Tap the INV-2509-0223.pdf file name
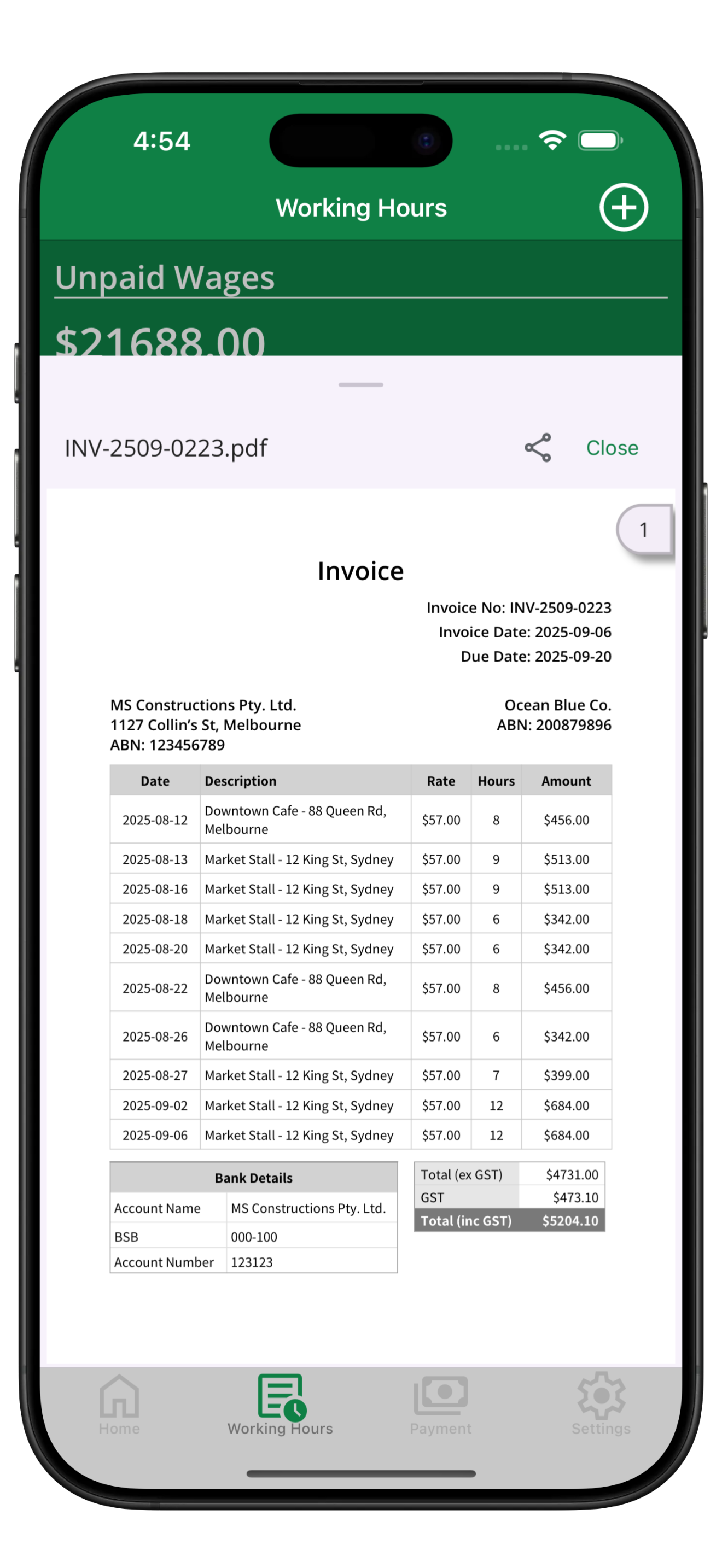 tap(166, 449)
